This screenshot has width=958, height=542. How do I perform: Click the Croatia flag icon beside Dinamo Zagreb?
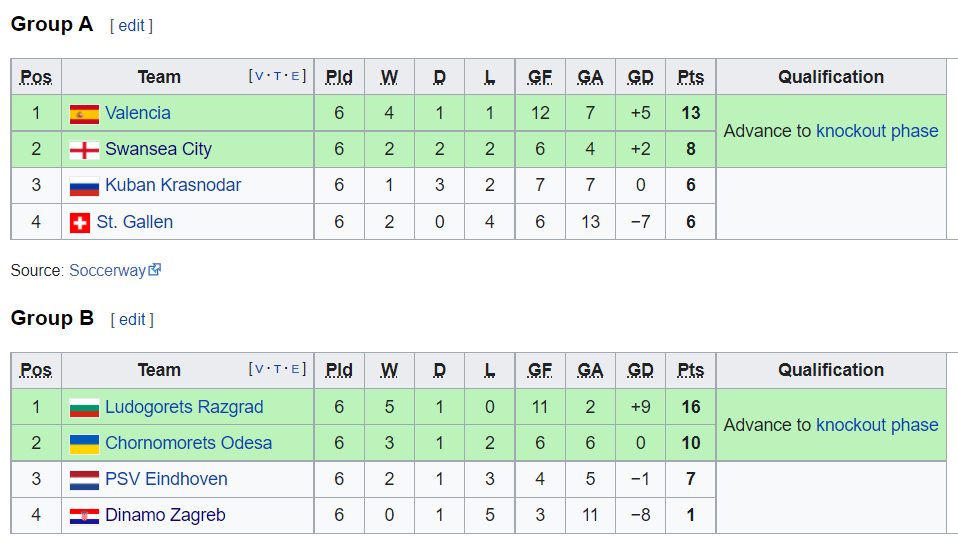tap(84, 516)
